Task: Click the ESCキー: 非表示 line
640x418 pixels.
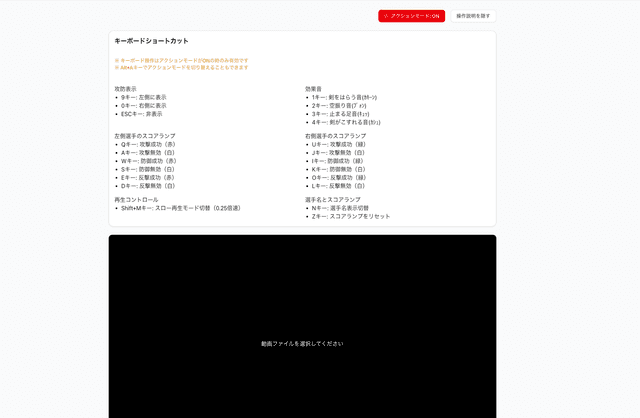Action: [x=142, y=114]
